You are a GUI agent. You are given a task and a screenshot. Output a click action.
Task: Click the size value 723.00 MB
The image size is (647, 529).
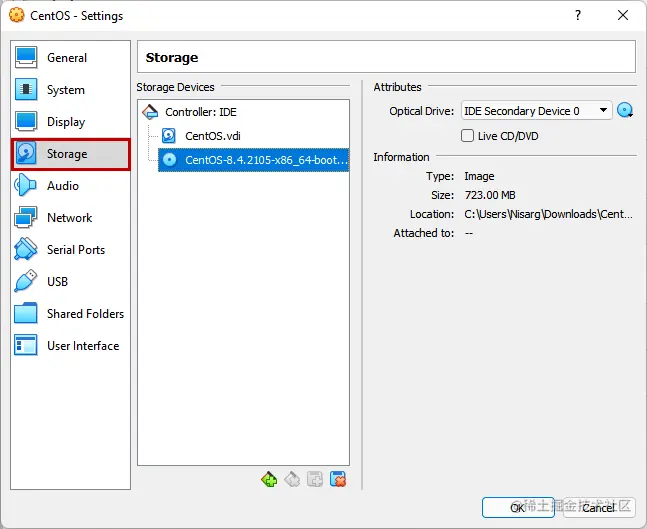click(490, 195)
